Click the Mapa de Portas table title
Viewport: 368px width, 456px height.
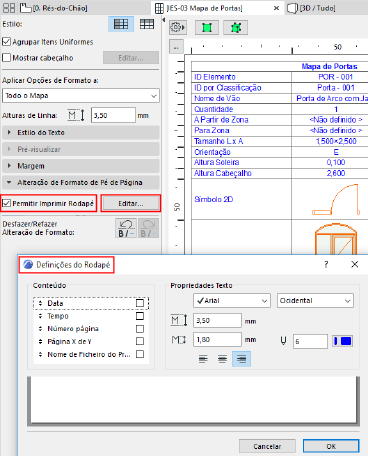329,66
